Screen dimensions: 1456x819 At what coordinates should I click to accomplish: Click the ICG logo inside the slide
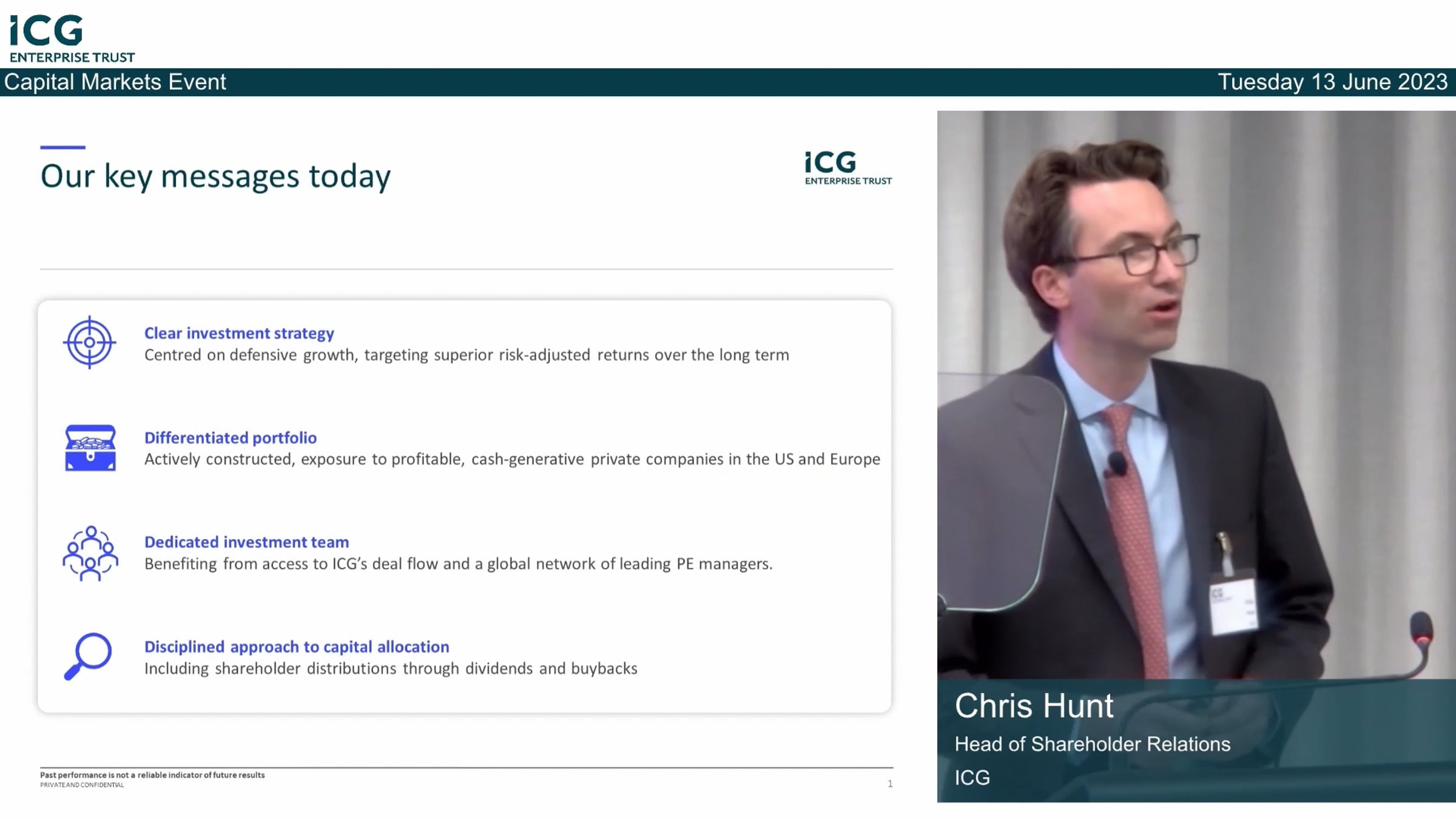pos(848,168)
